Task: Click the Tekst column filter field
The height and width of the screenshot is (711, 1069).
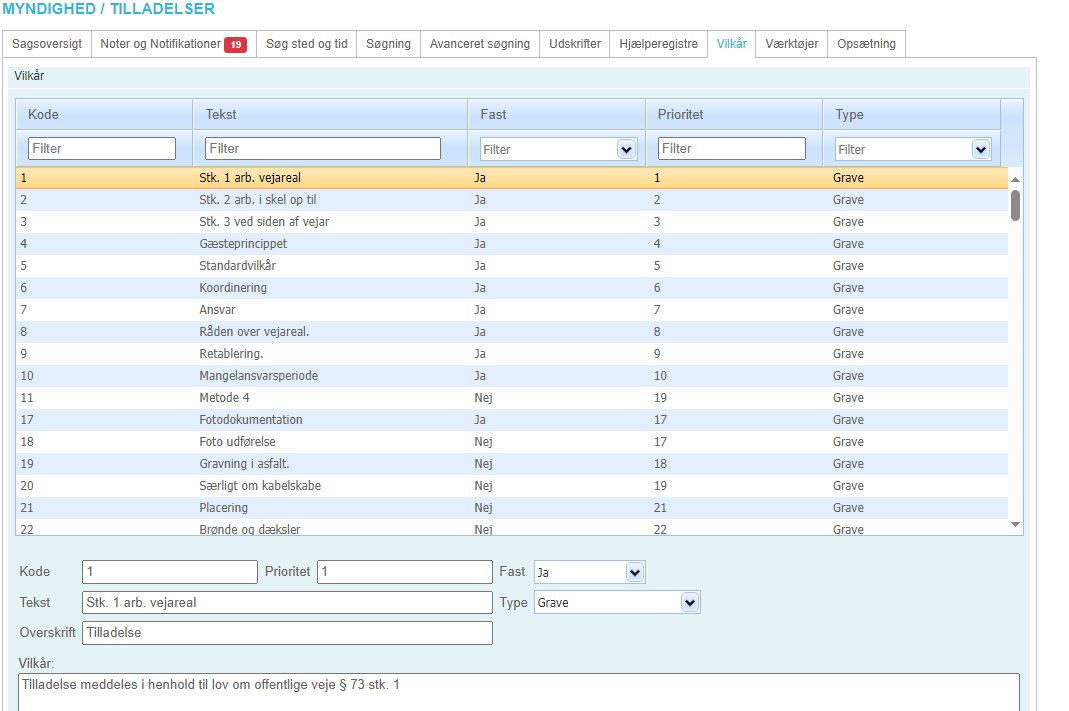Action: (x=322, y=149)
